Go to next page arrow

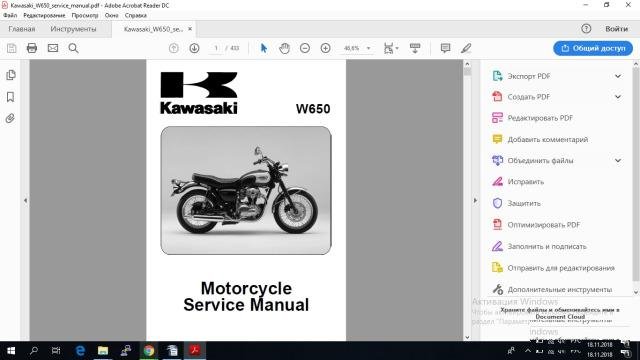click(x=194, y=48)
